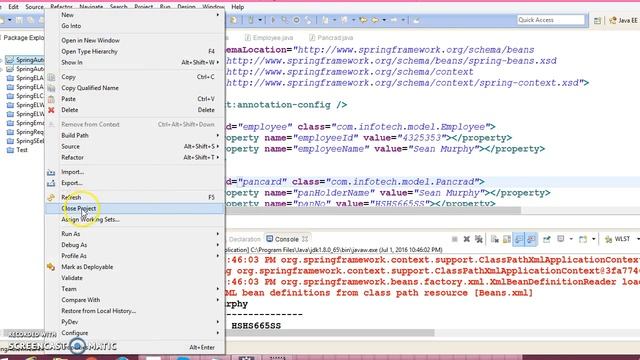Remove the launch with the single X icon

(467, 239)
